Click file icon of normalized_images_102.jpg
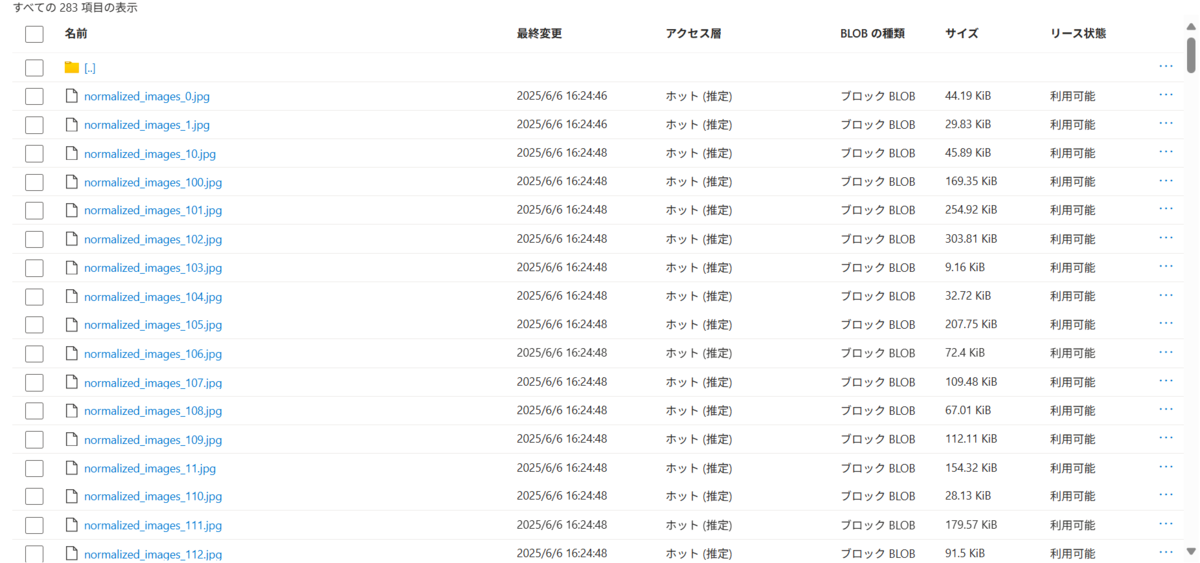Image resolution: width=1200 pixels, height=563 pixels. coord(71,239)
